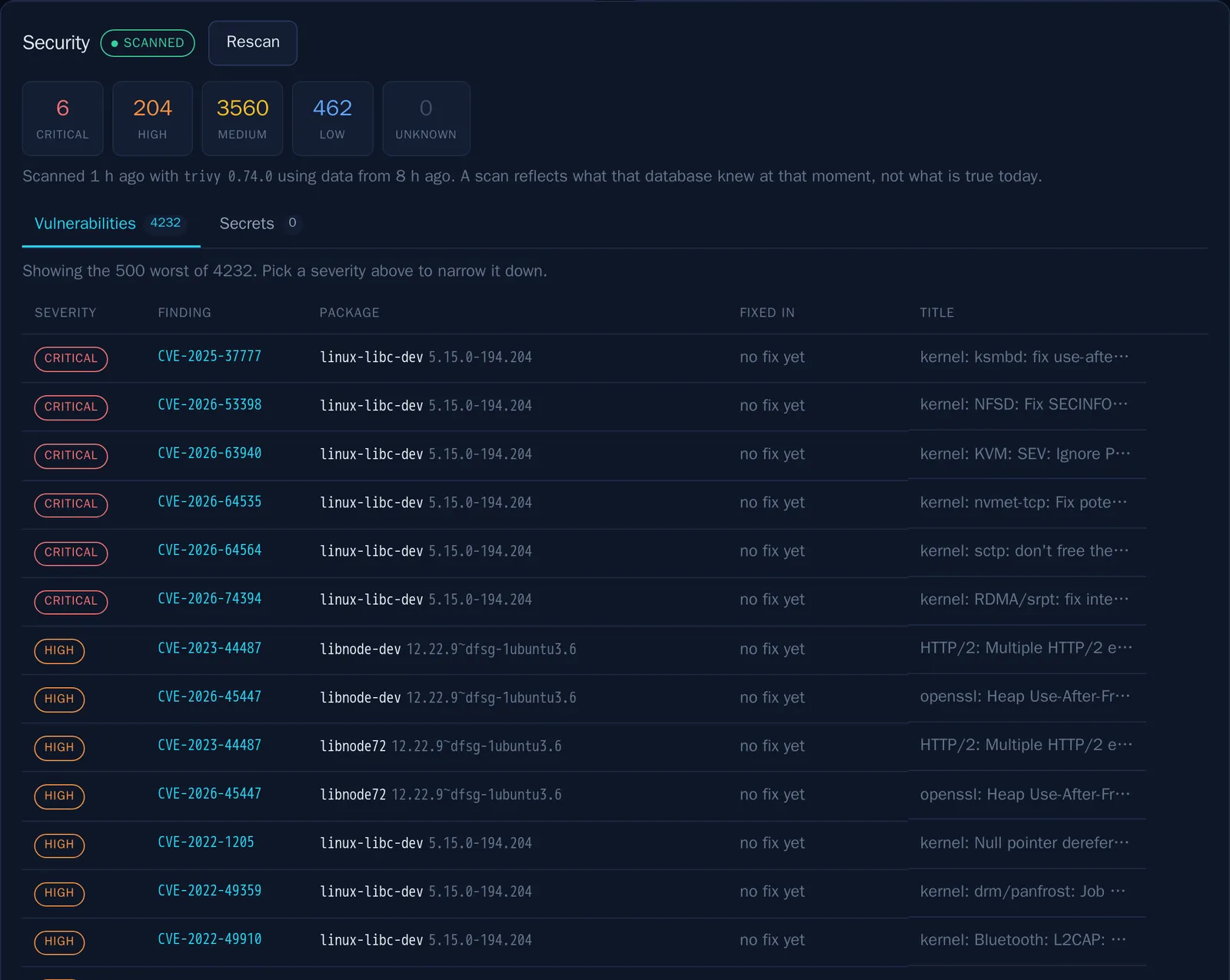Open the CVE-2026-64535 finding link
1230x980 pixels.
pos(209,501)
